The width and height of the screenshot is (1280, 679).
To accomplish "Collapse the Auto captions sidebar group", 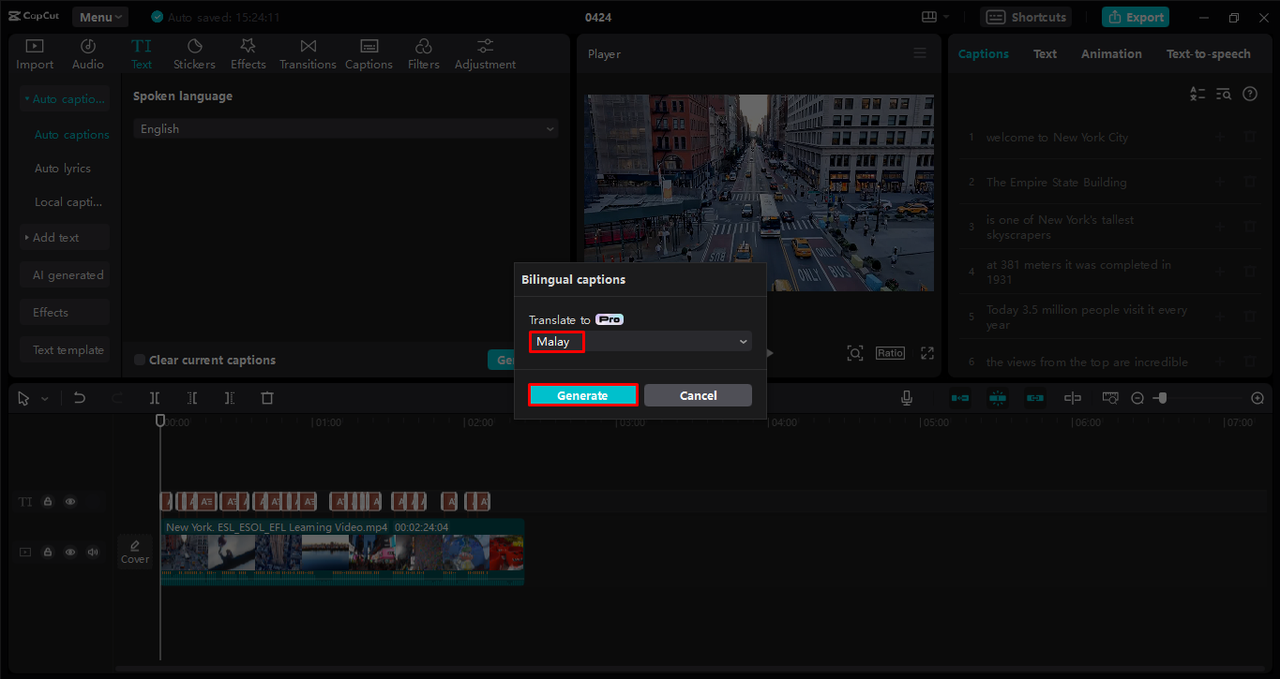I will click(x=64, y=99).
